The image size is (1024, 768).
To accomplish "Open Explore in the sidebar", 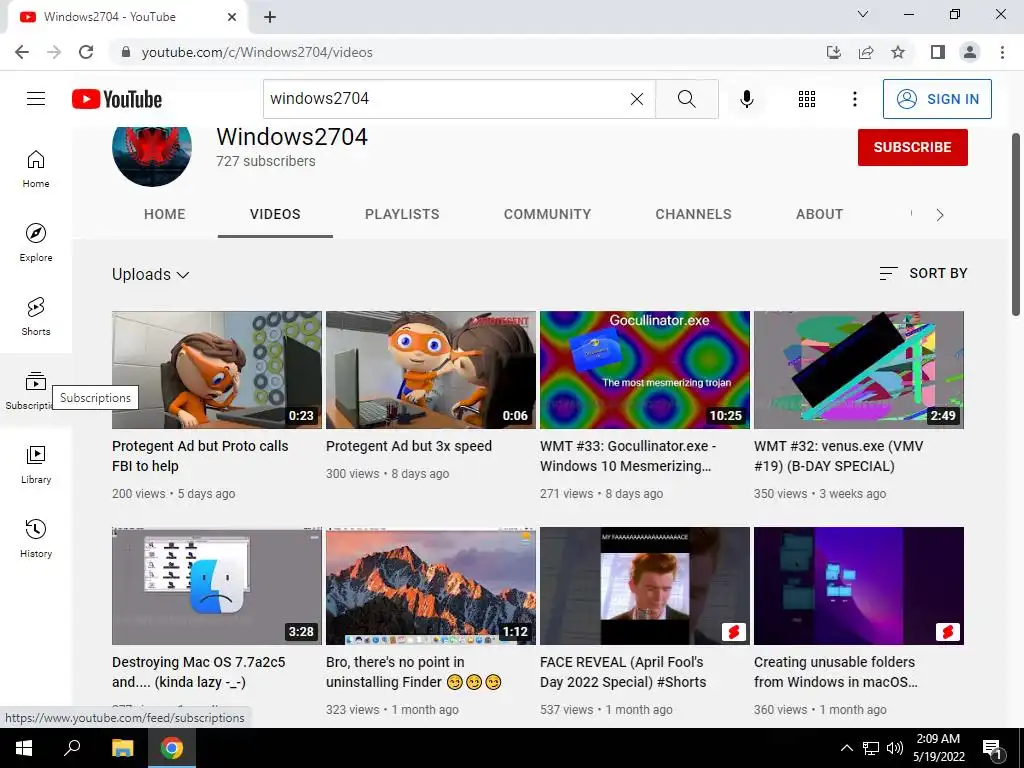I will tap(36, 242).
